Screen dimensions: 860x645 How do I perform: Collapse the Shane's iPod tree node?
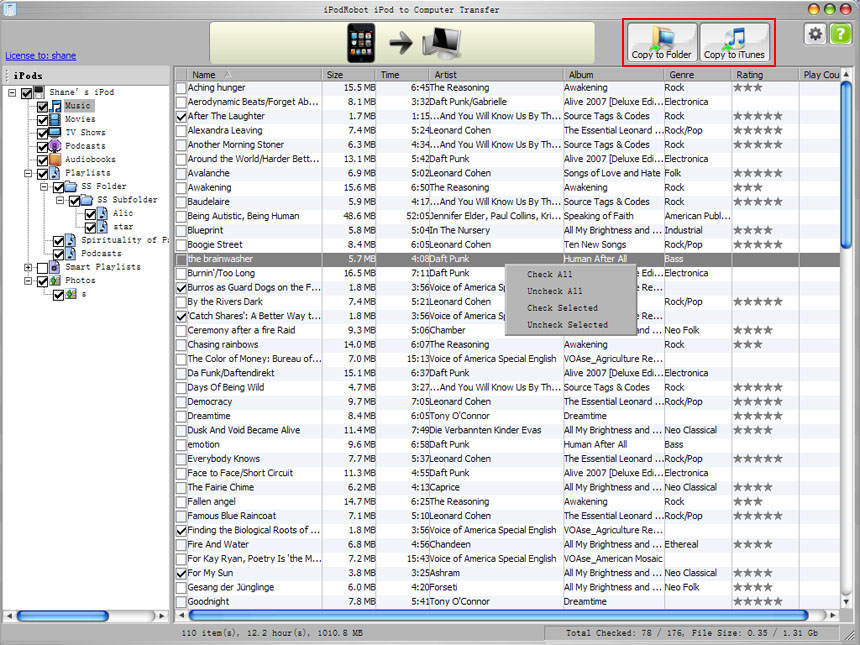[x=12, y=93]
